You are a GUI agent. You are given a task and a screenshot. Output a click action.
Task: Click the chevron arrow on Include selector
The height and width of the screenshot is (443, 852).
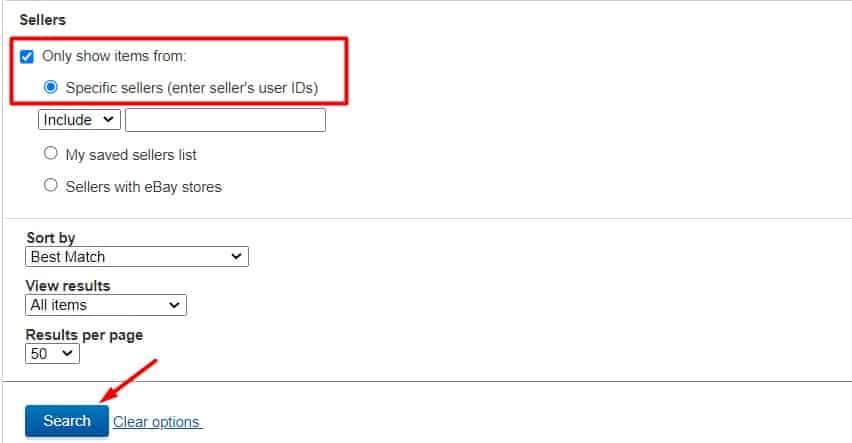tap(108, 119)
